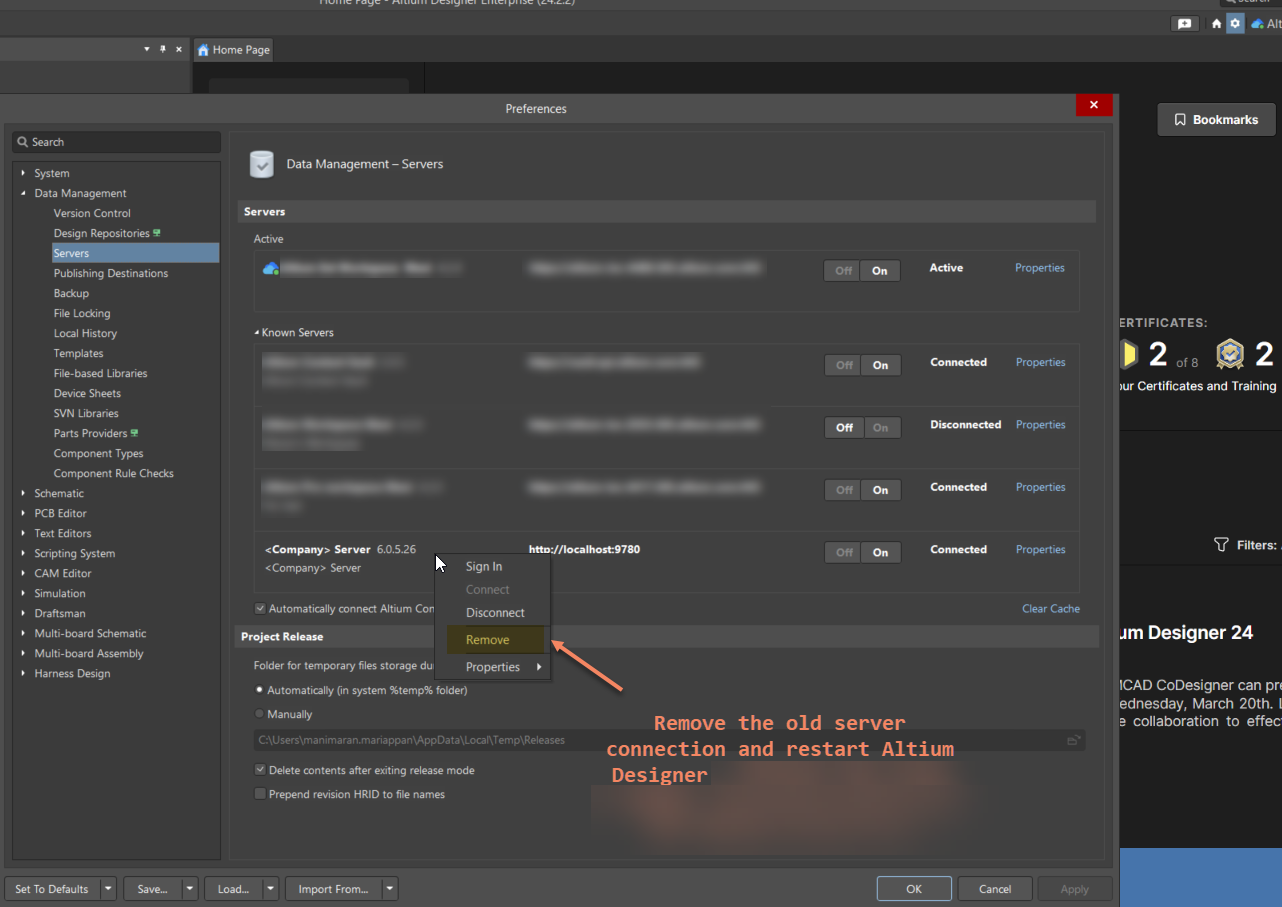Click the Search box in the Preferences tree

click(116, 142)
